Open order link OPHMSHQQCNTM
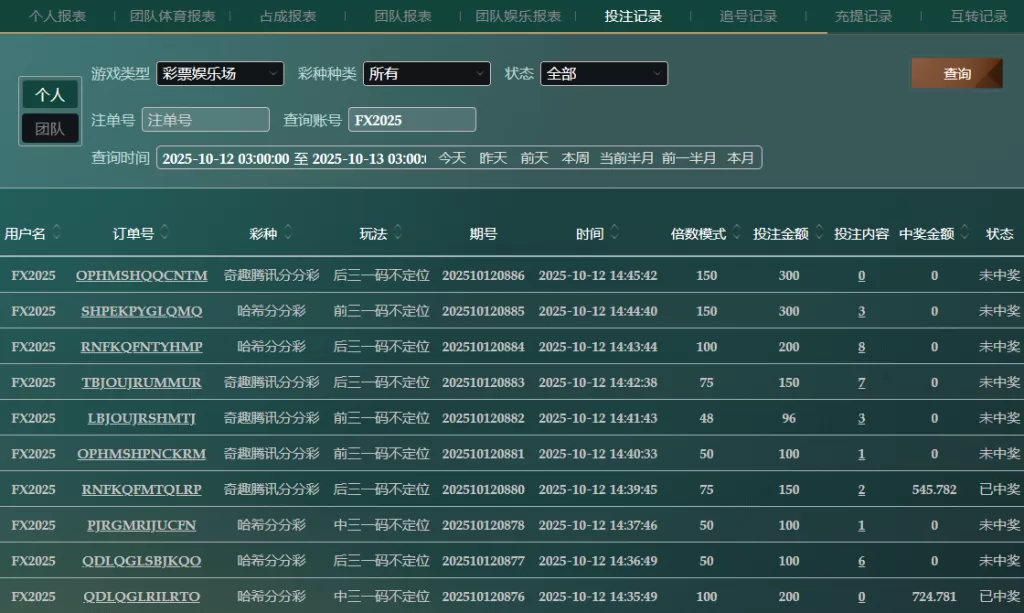The height and width of the screenshot is (613, 1024). point(142,276)
